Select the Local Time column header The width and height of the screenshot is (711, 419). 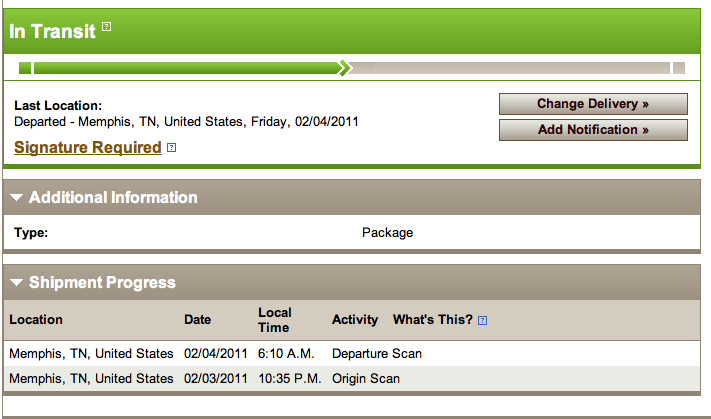point(275,320)
